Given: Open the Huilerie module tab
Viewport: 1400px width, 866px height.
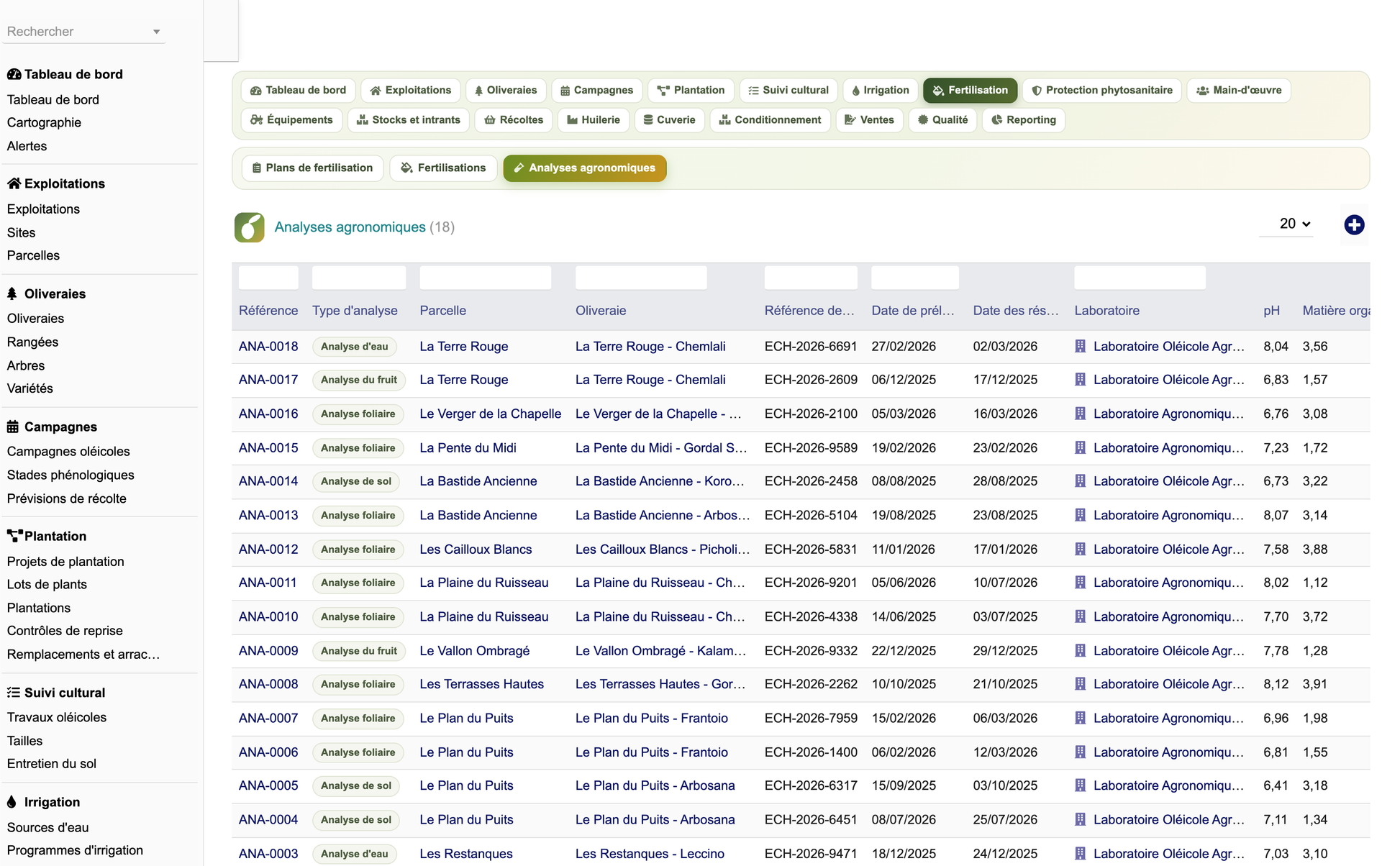Looking at the screenshot, I should pyautogui.click(x=594, y=120).
